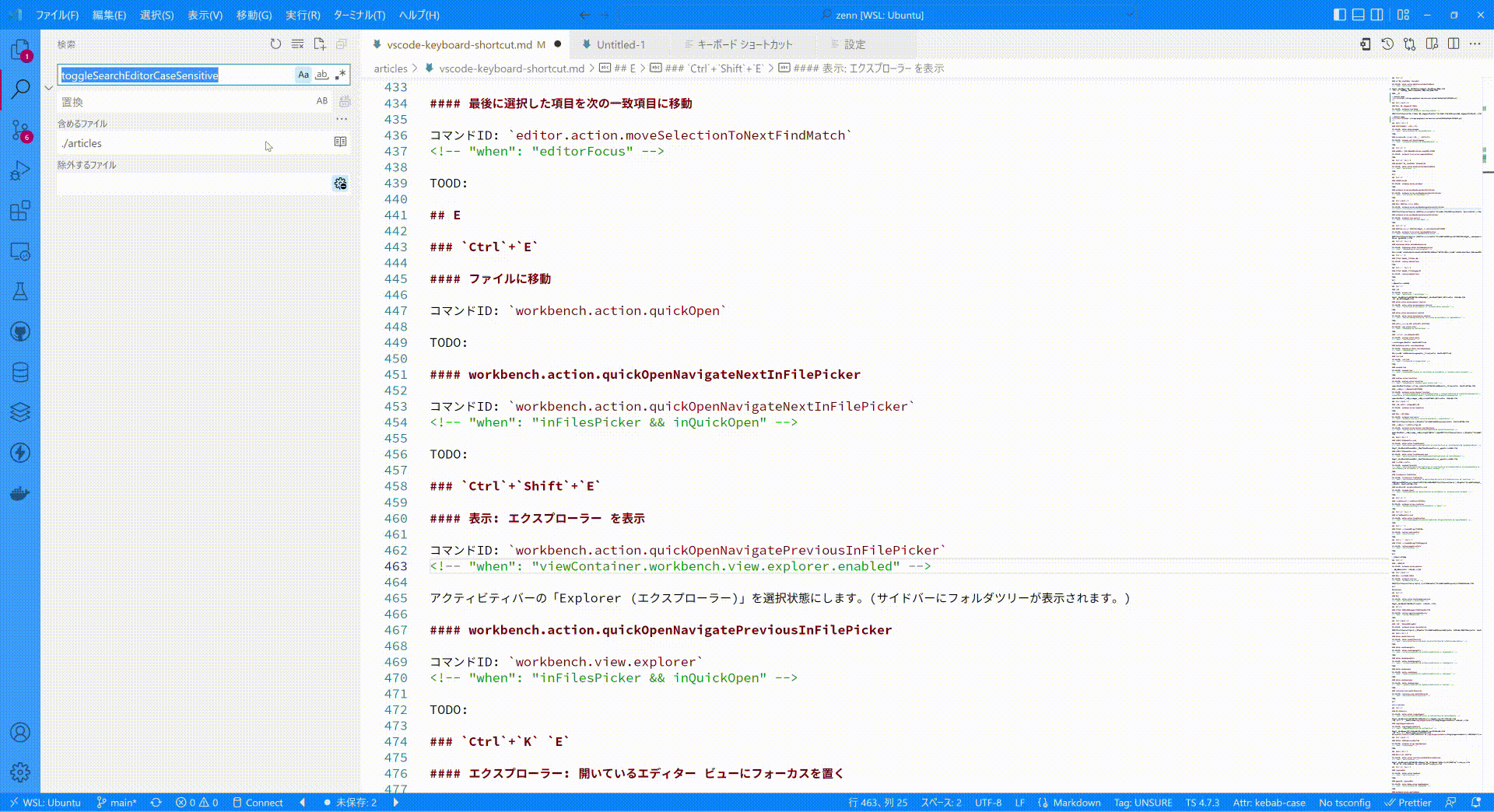
Task: Open the GitHub view in activity bar
Action: pos(20,332)
